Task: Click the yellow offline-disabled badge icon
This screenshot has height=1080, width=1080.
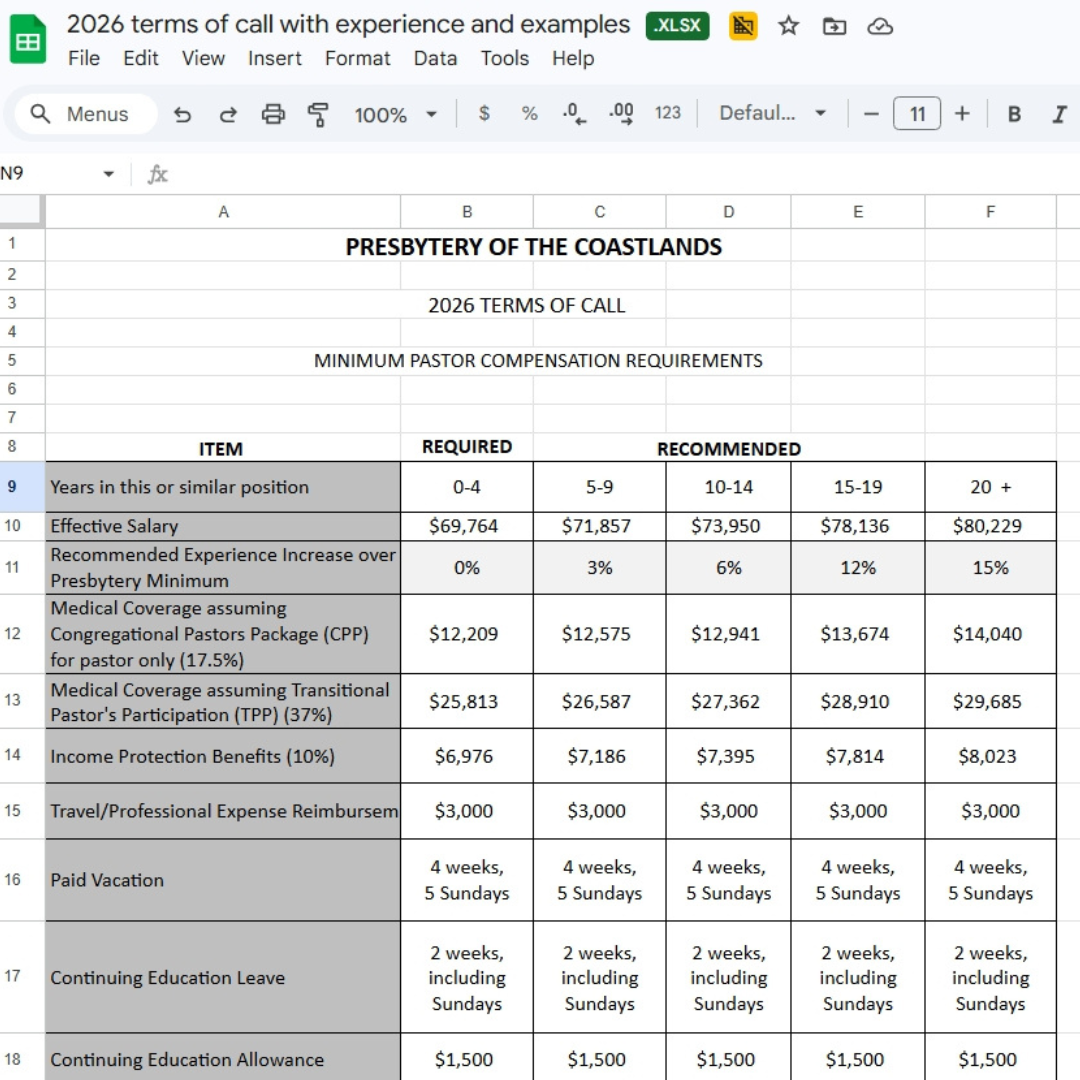Action: (743, 26)
